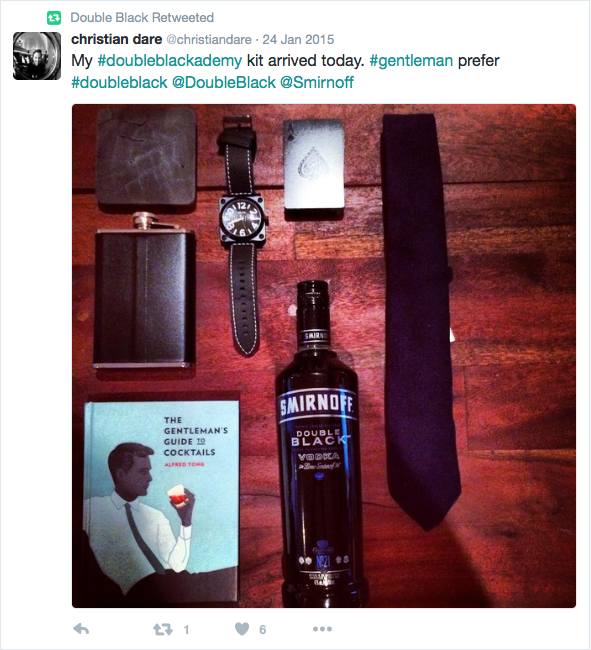The height and width of the screenshot is (650, 591).
Task: Click the green retweeted badge icon
Action: [54, 18]
